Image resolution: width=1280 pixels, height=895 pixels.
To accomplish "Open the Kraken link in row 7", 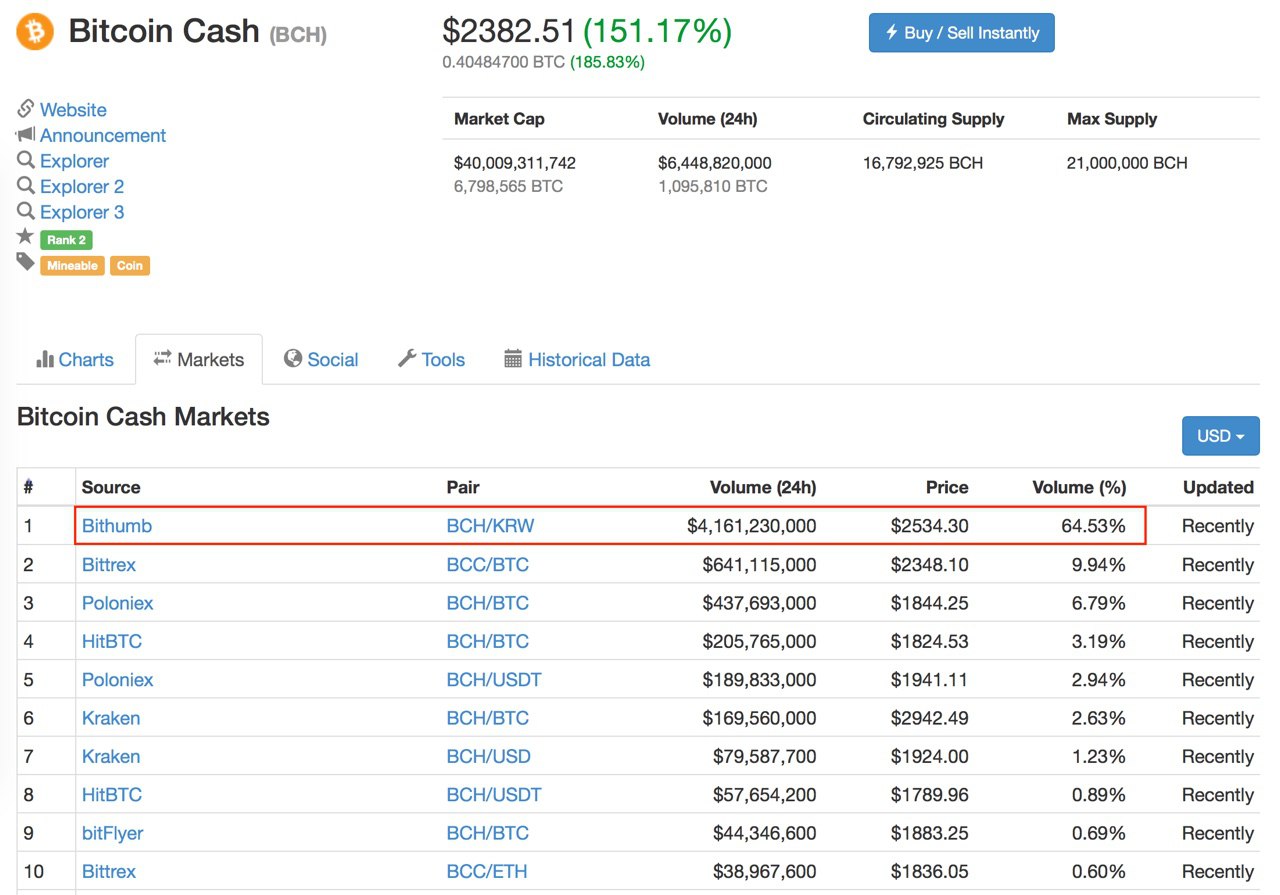I will click(x=111, y=756).
